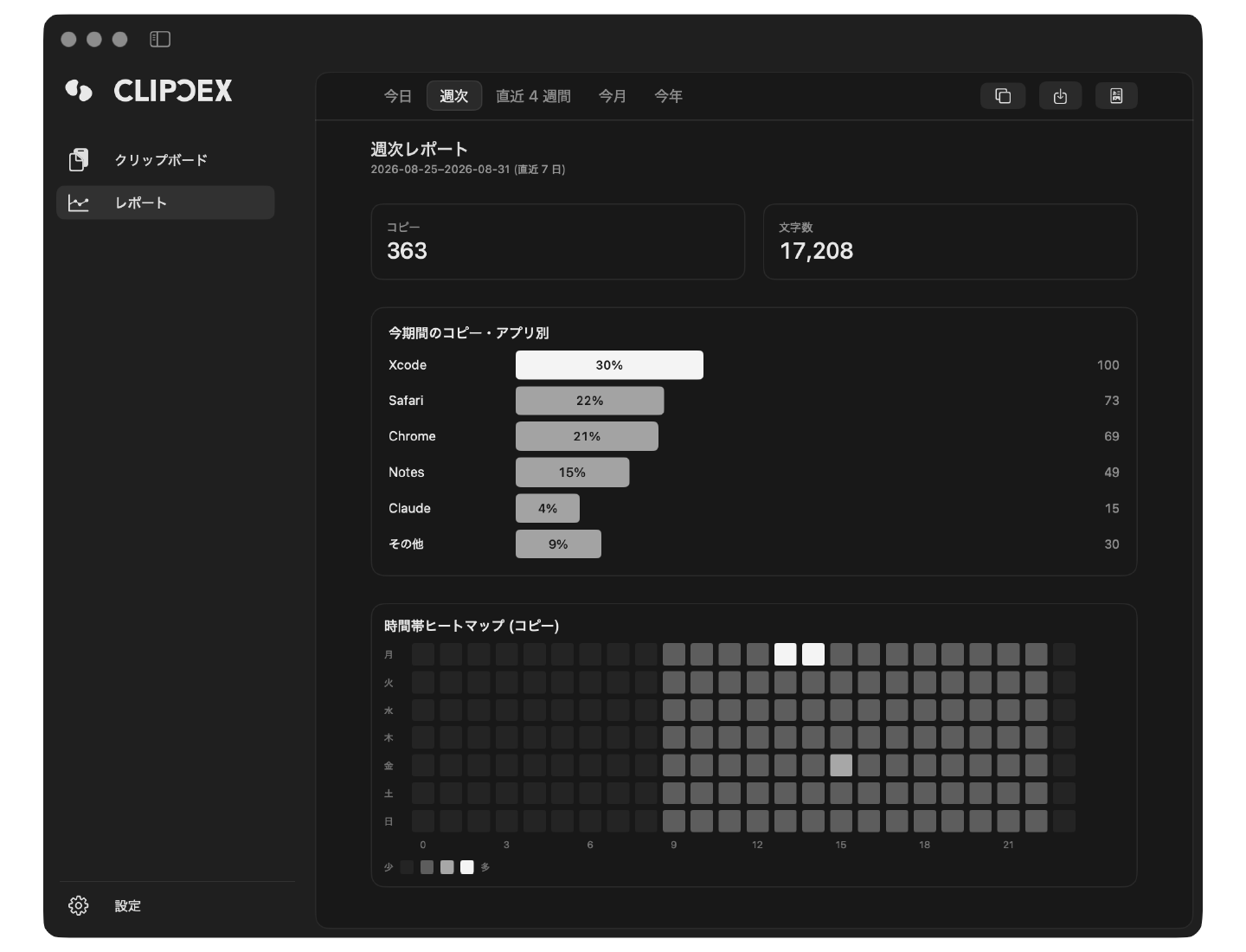Click the Xcode count value 100
Screen dimensions: 1246x952
tap(1108, 365)
